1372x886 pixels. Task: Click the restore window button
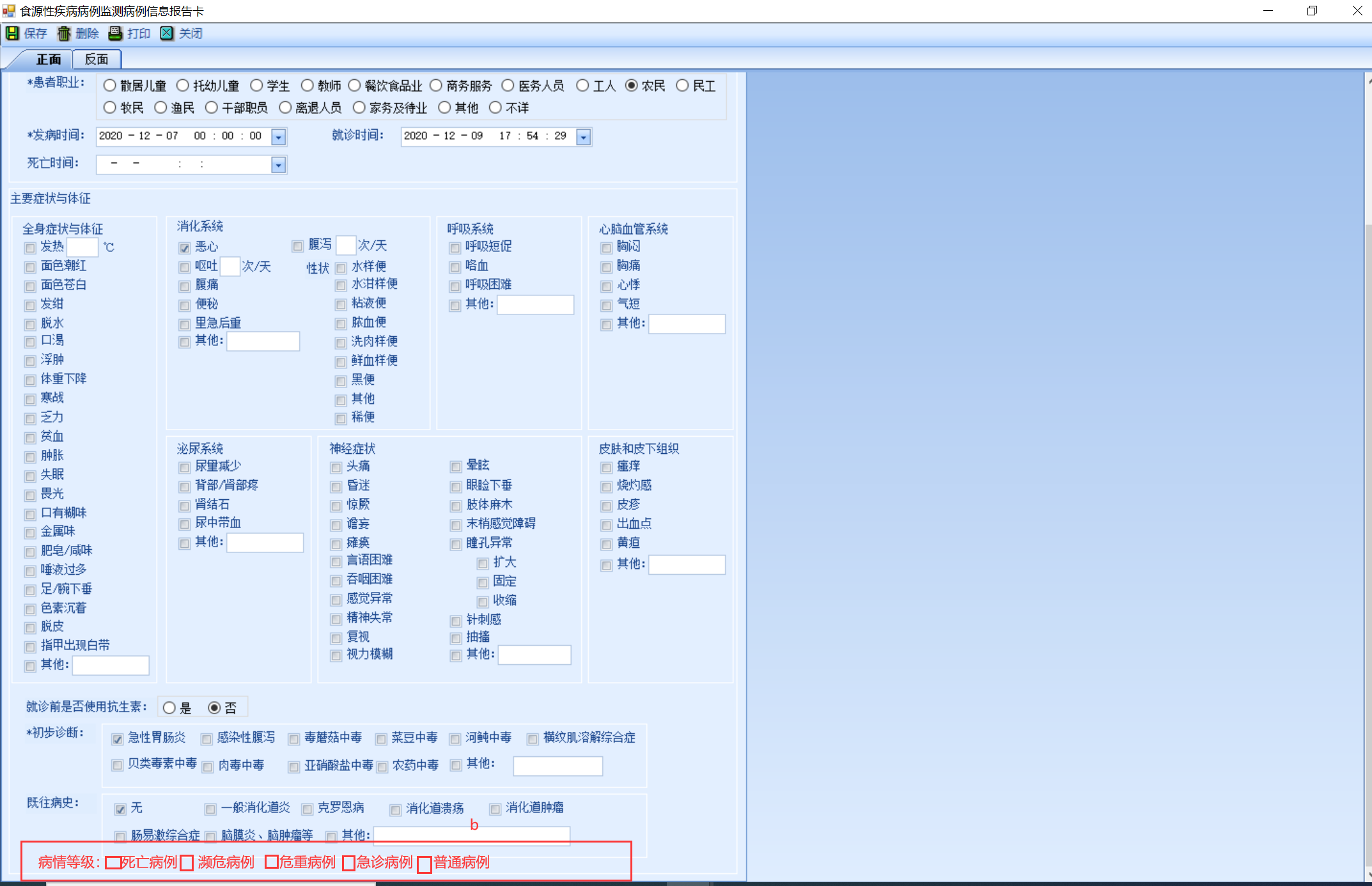pos(1312,11)
